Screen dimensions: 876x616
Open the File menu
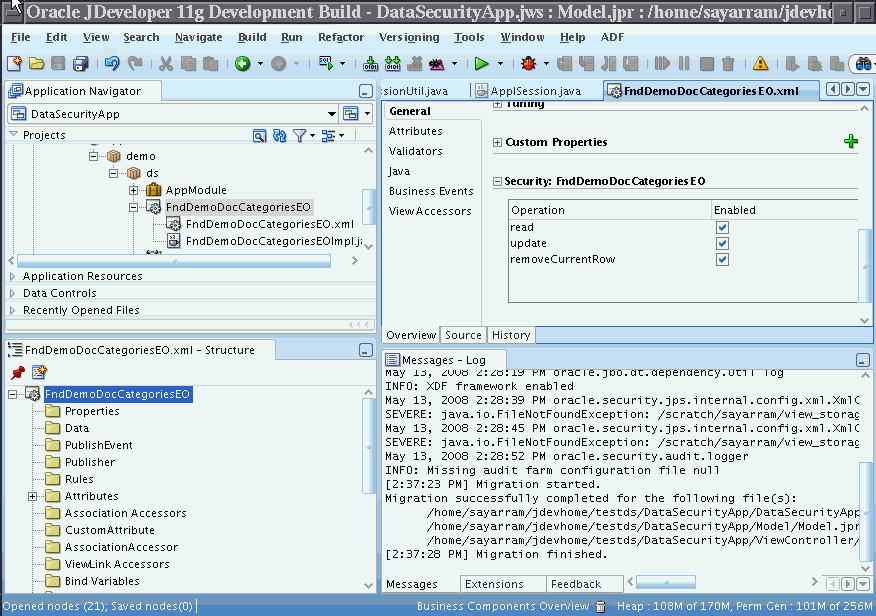point(21,37)
